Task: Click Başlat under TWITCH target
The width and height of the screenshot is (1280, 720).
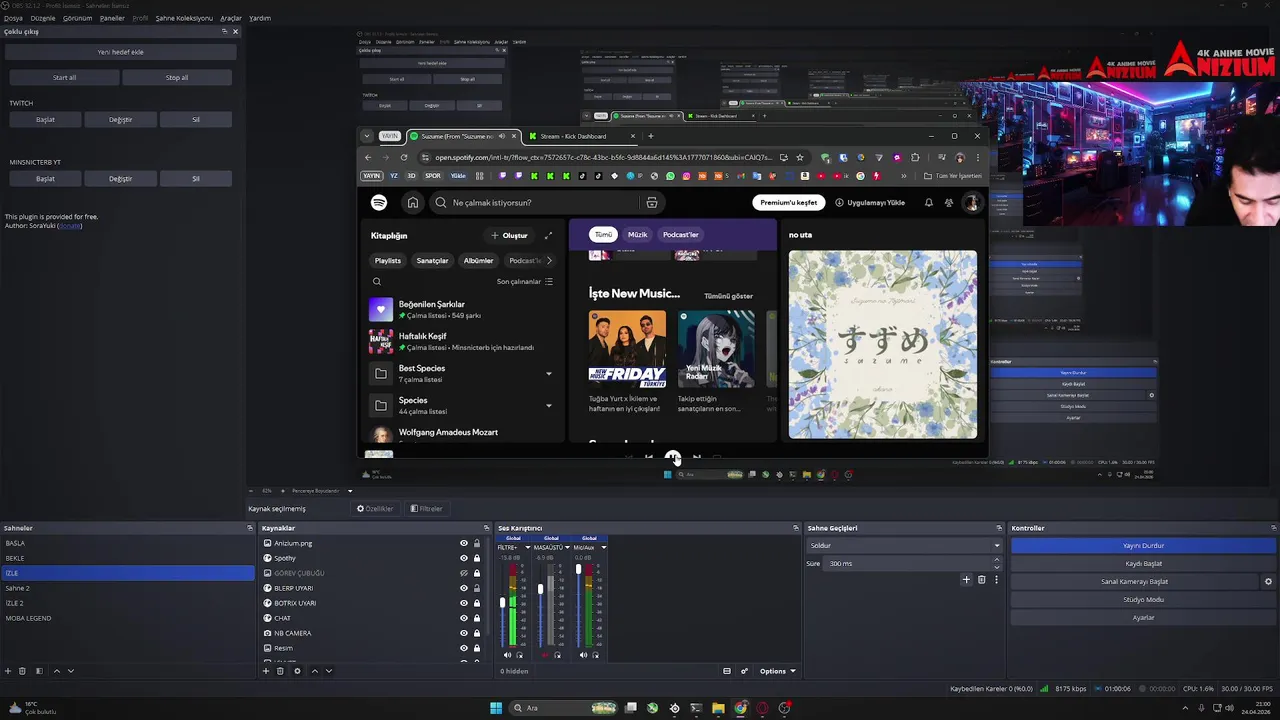Action: click(45, 119)
